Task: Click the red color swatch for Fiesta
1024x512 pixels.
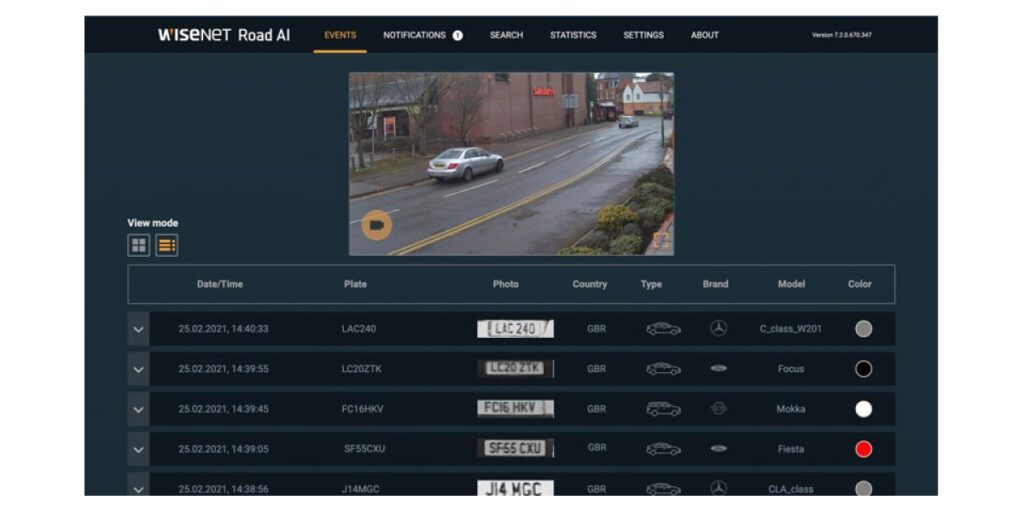Action: coord(863,449)
